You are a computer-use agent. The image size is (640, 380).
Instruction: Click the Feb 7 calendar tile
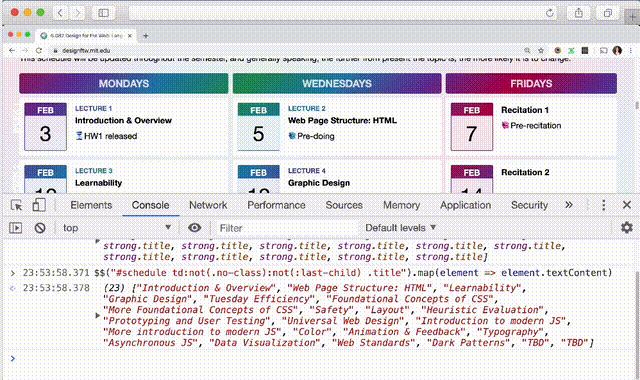[471, 127]
